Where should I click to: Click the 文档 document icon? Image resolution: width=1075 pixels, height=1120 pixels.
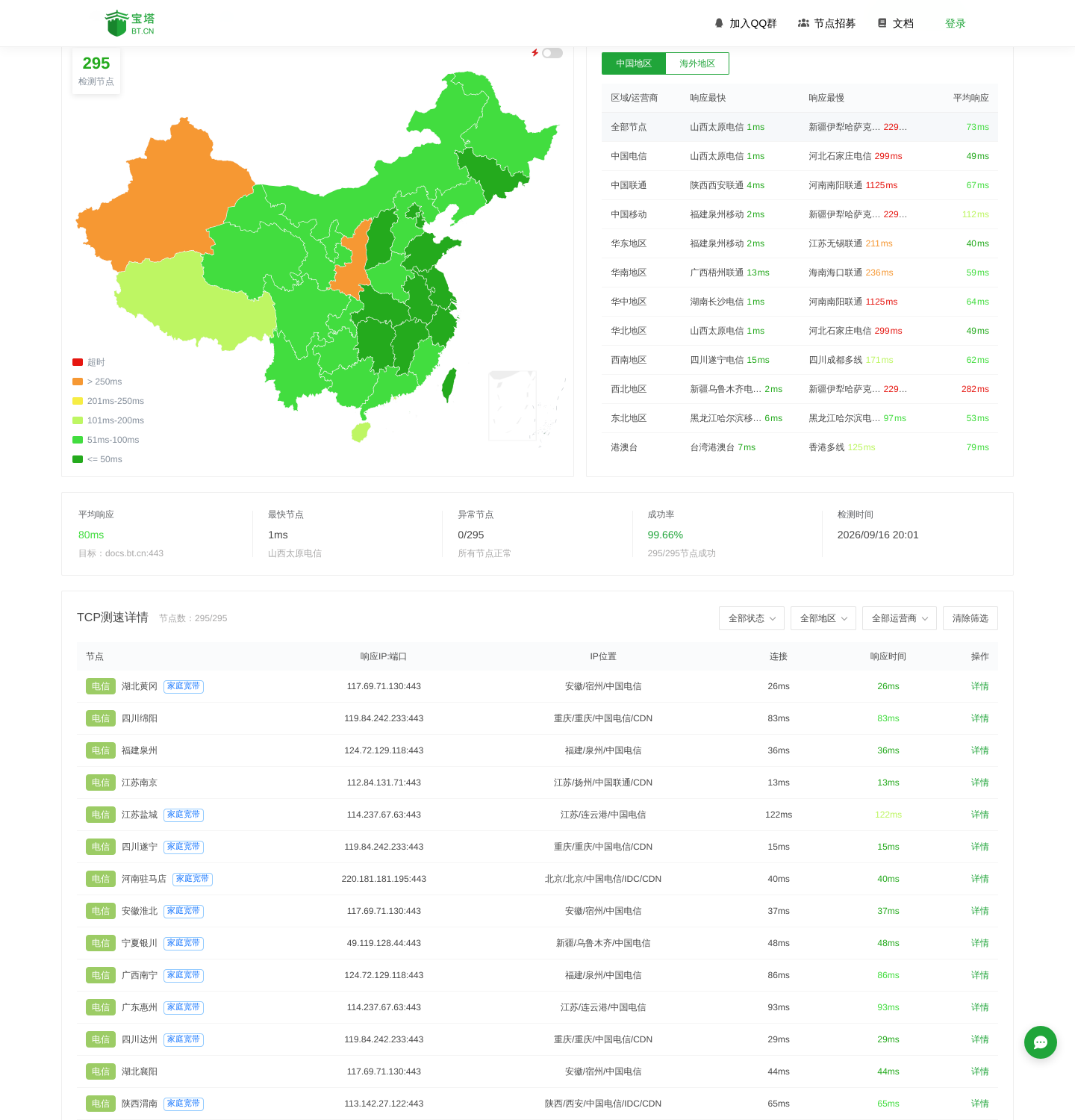[882, 23]
